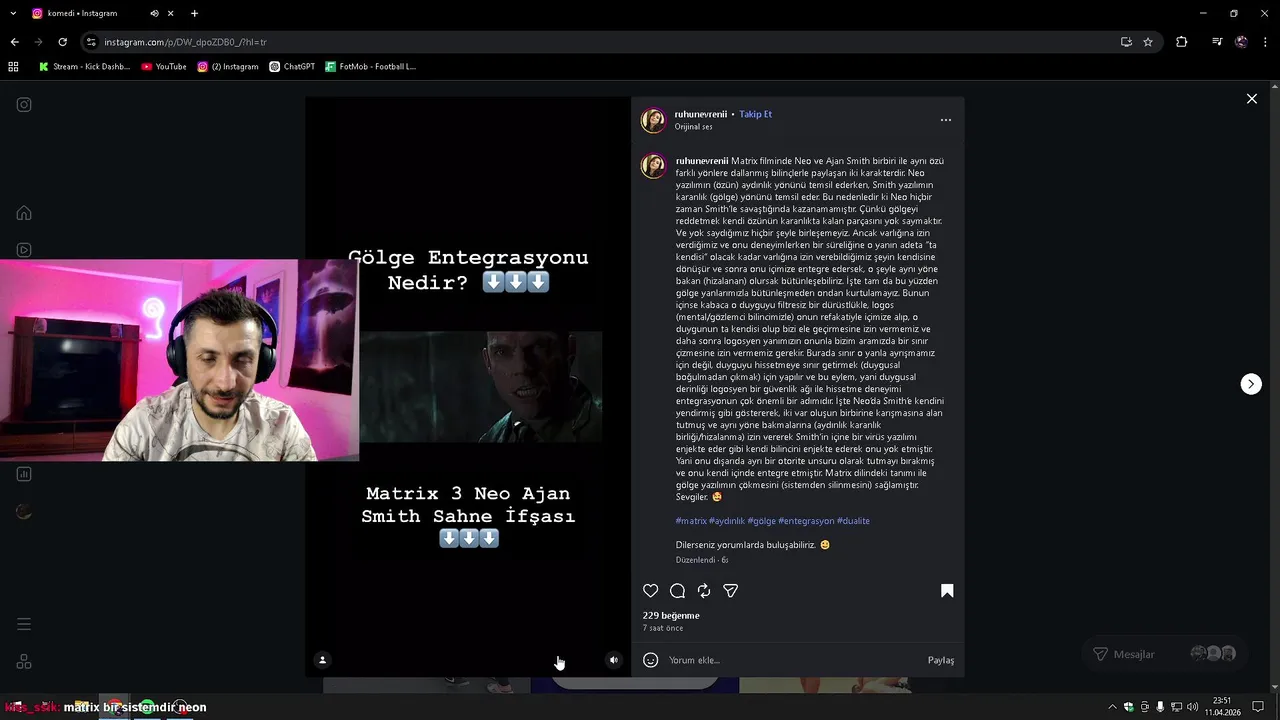Install app icon in address bar
Screen dimensions: 1280x720
(x=1126, y=42)
